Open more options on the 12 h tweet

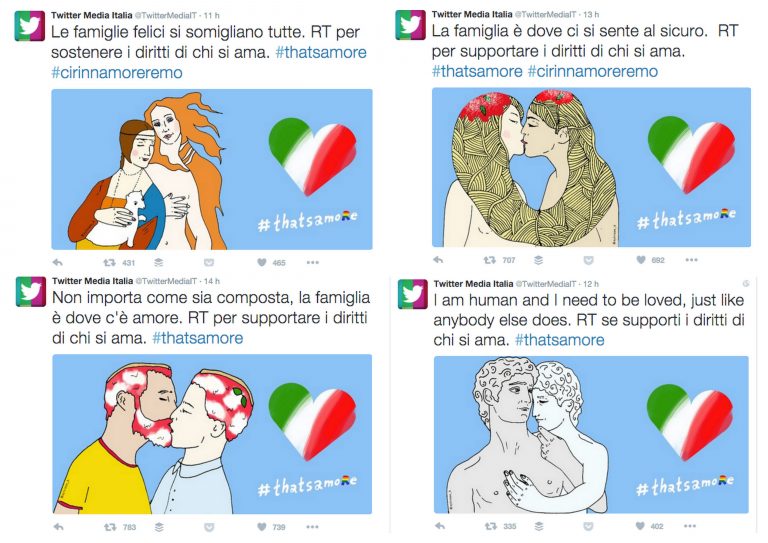690,526
